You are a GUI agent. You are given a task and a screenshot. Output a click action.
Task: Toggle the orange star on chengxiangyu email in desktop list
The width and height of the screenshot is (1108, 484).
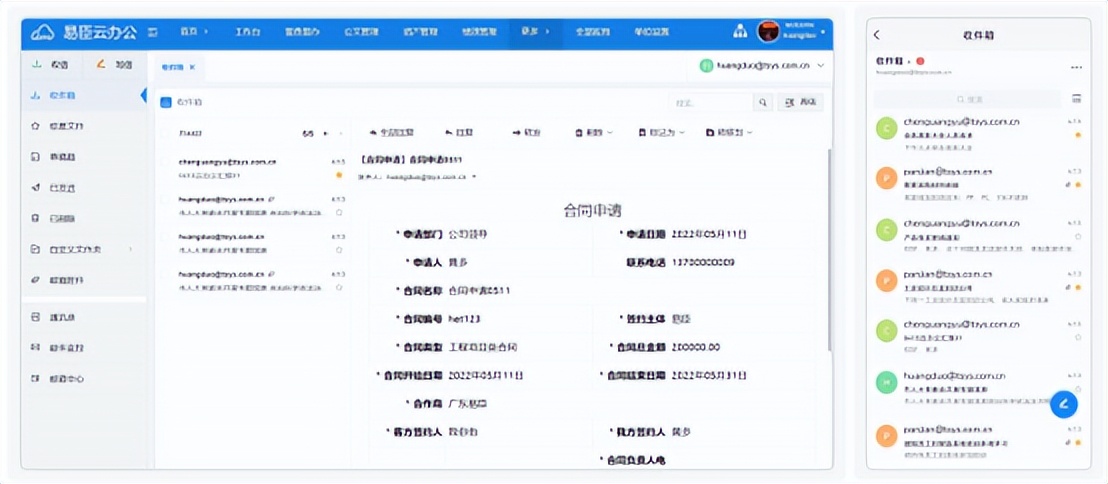point(339,174)
